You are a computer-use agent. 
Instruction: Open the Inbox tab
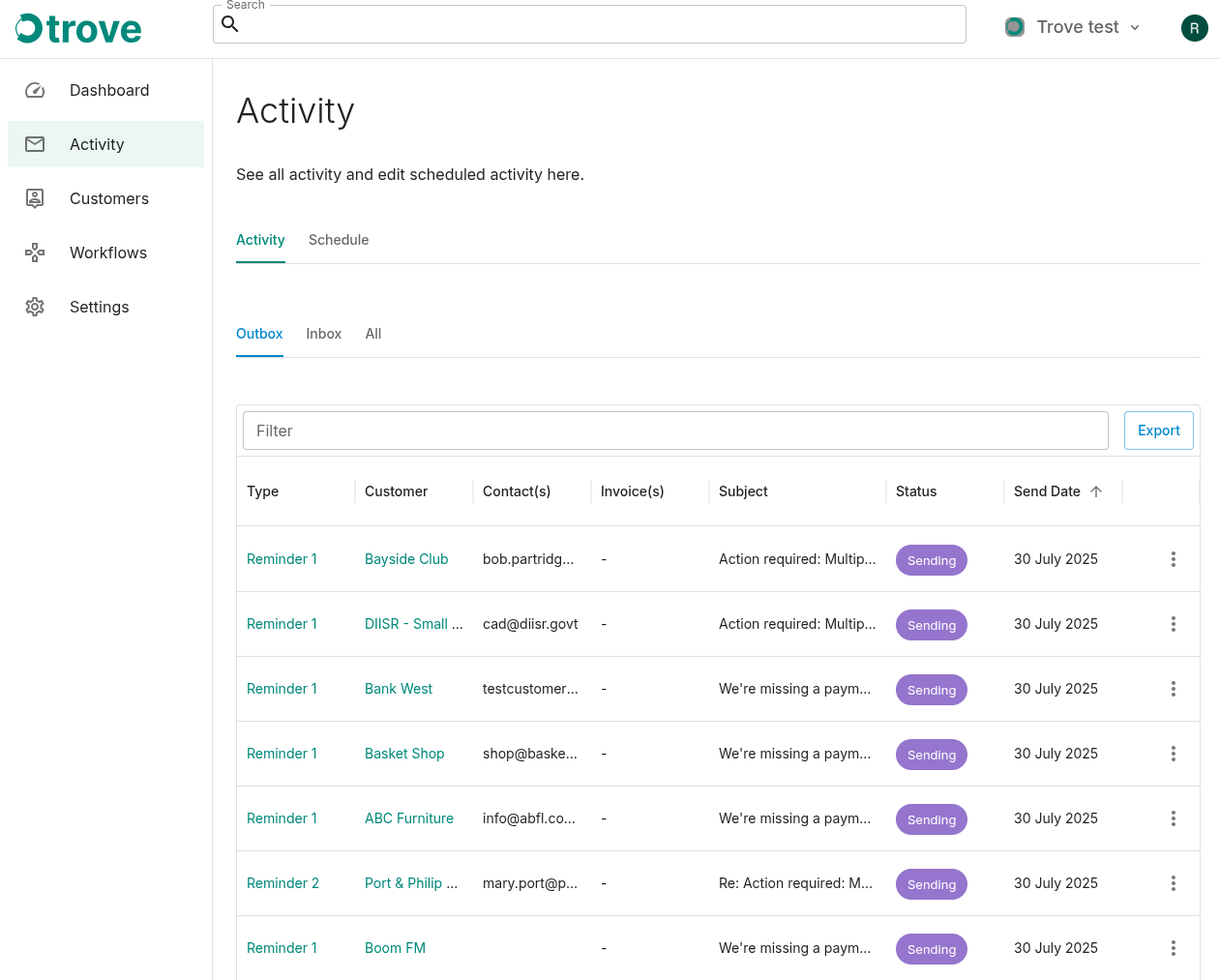pos(323,334)
